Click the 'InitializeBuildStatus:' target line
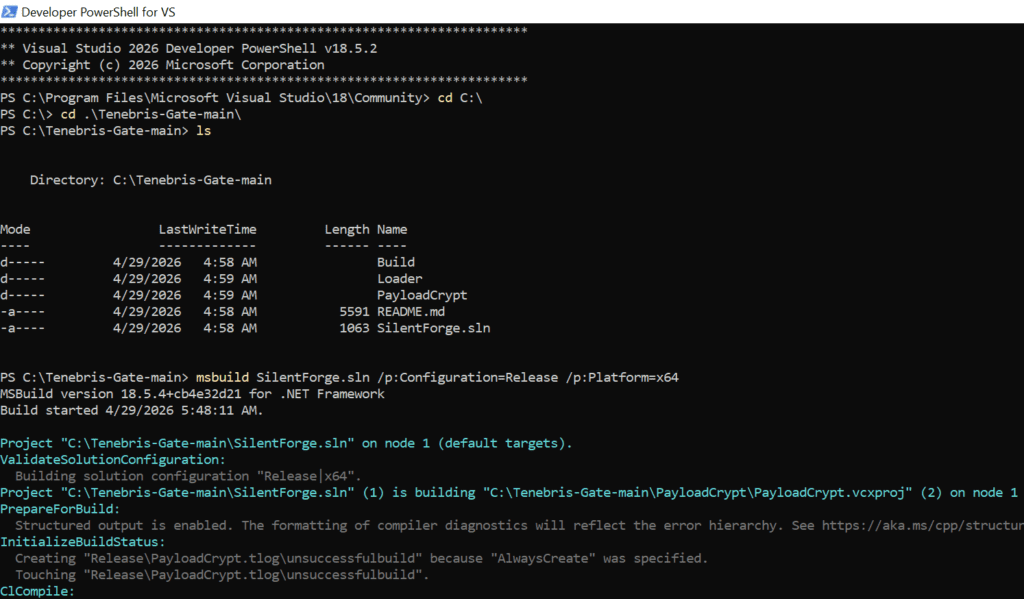This screenshot has width=1024, height=599. pos(83,542)
